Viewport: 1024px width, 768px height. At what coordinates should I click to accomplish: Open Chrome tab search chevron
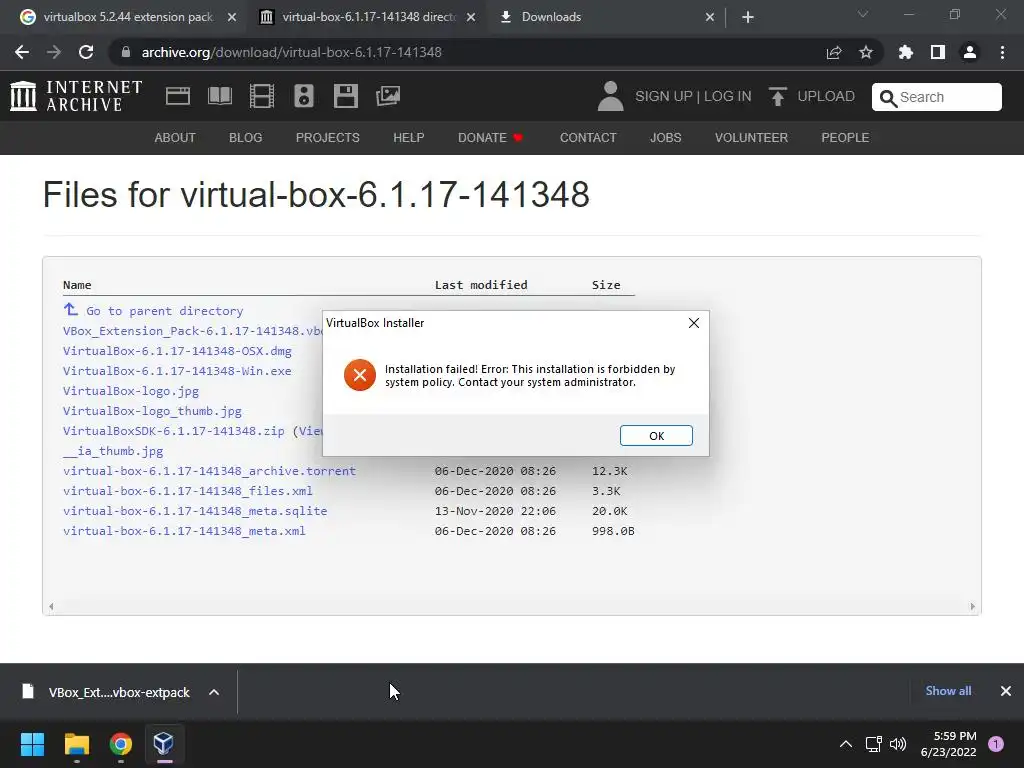click(x=863, y=14)
